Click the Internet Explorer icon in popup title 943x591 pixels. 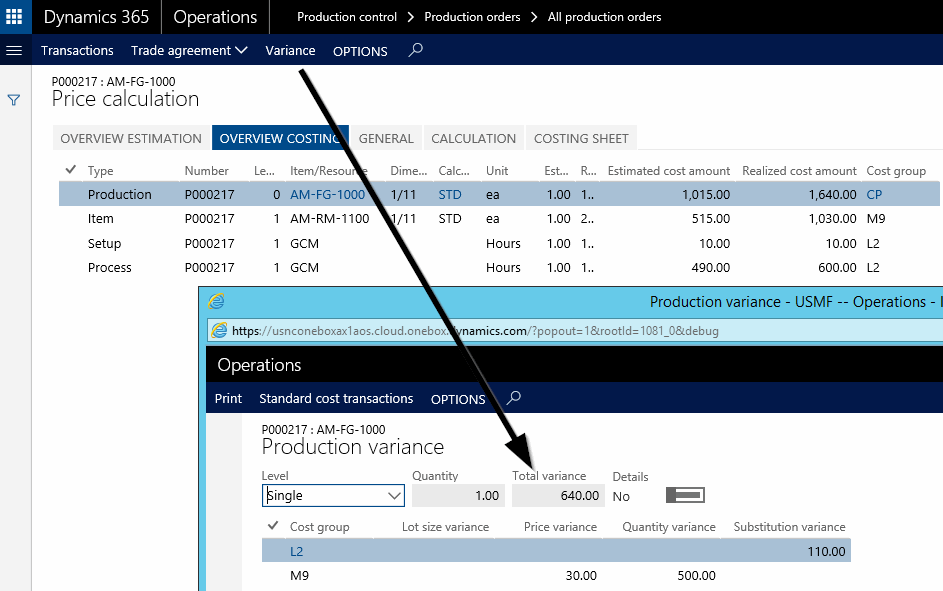pyautogui.click(x=216, y=302)
